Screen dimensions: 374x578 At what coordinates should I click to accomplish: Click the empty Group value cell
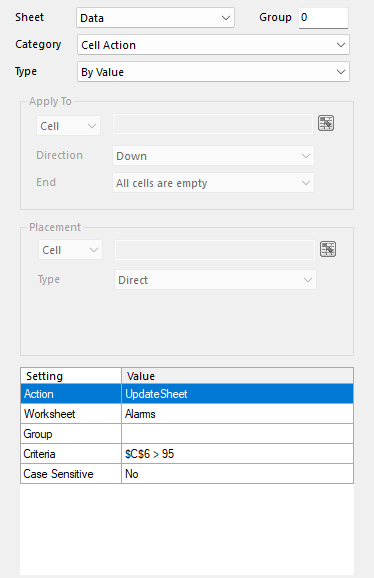click(237, 434)
